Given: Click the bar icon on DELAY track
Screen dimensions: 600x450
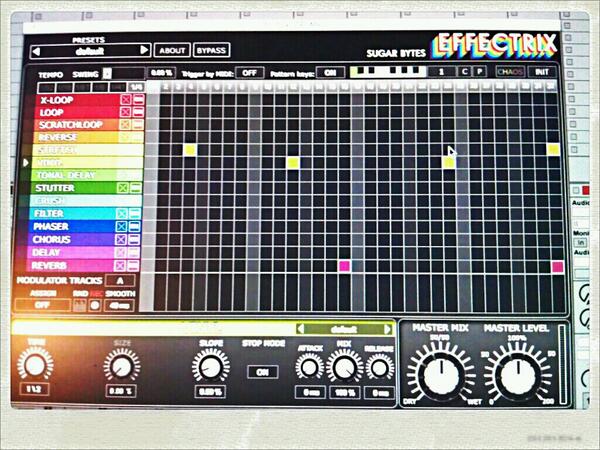Looking at the screenshot, I should pyautogui.click(x=133, y=253).
